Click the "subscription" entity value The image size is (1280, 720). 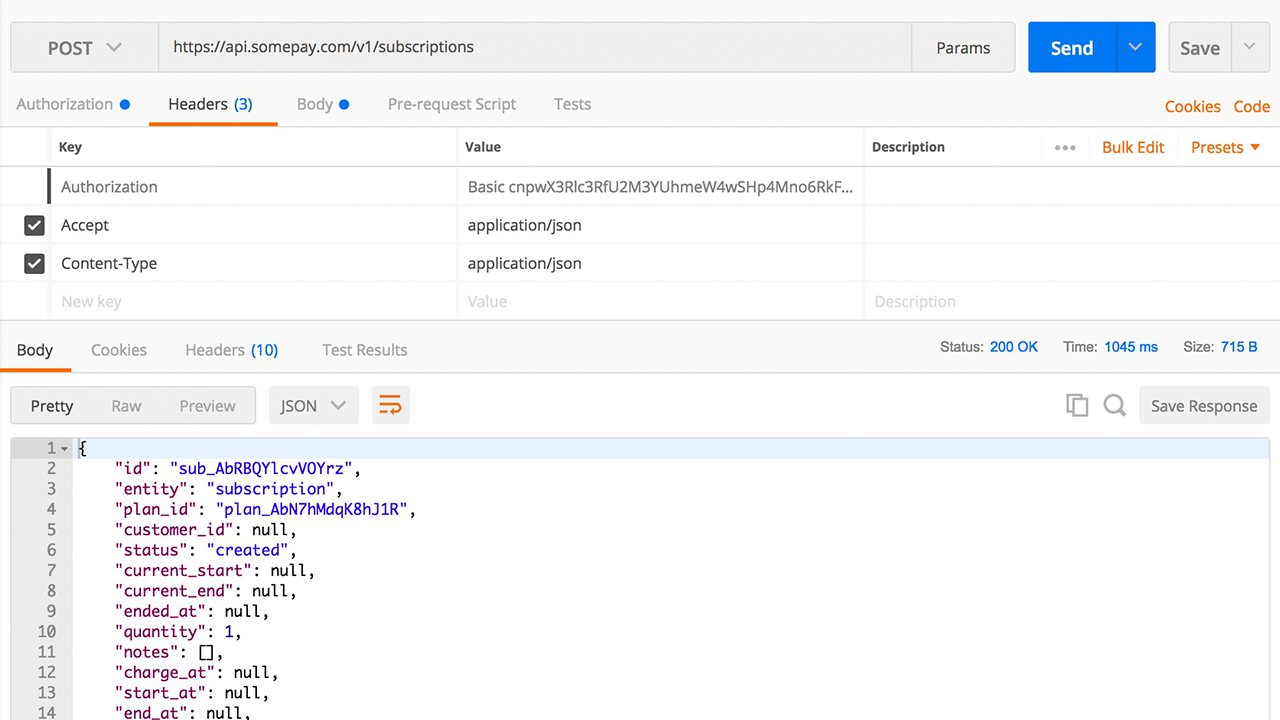click(270, 489)
